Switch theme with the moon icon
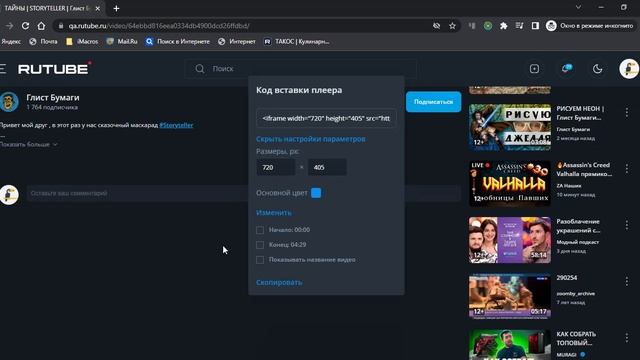 (597, 69)
